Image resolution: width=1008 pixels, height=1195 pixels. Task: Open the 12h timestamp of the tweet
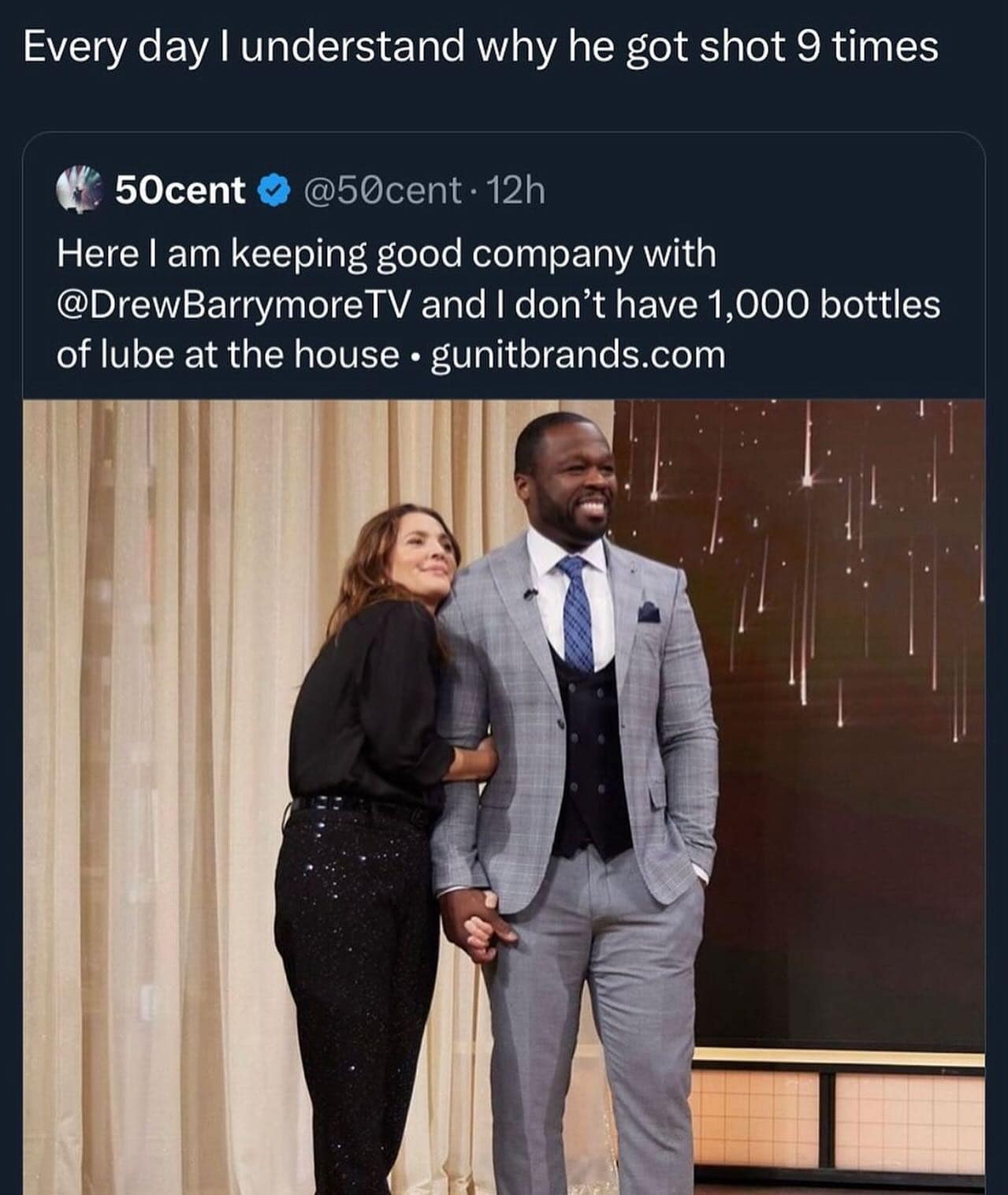[x=515, y=190]
